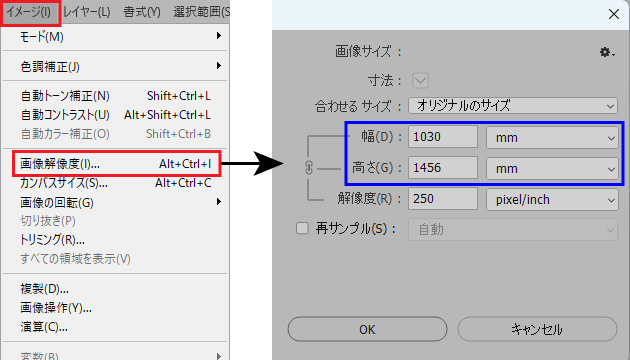Choose 自動コントラスト(U) menu entry
630x360 pixels.
coord(115,115)
